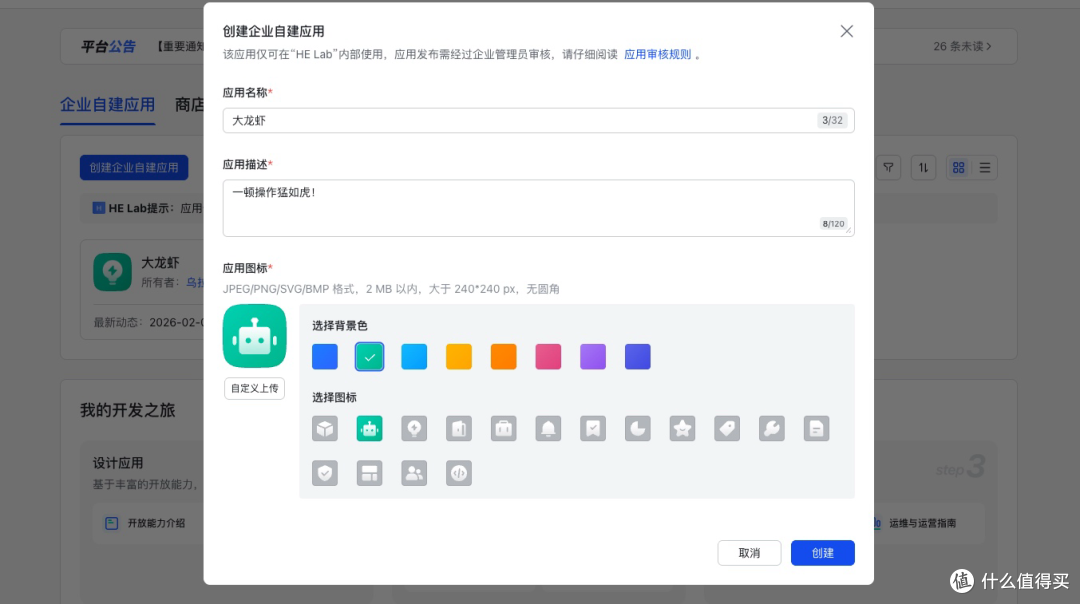Choose the door-shaped app icon

tap(459, 428)
